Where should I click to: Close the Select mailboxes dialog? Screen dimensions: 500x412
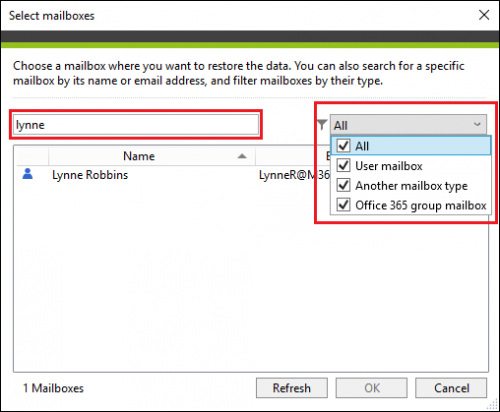pos(484,15)
